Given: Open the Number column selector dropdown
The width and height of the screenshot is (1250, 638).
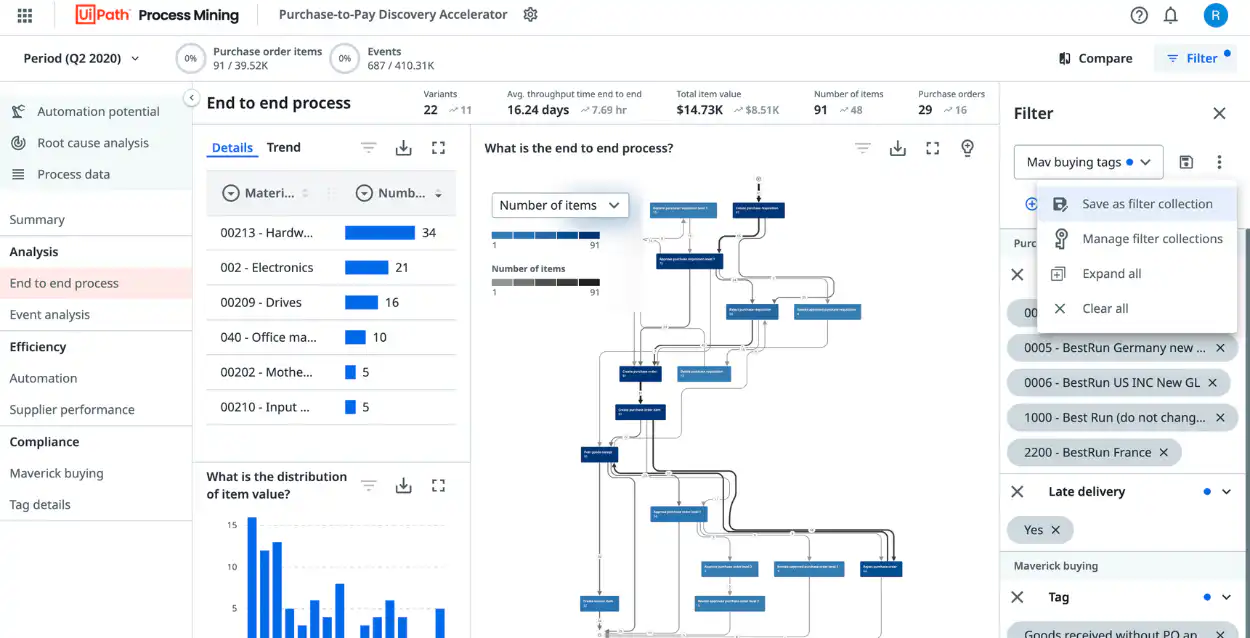Looking at the screenshot, I should point(364,194).
